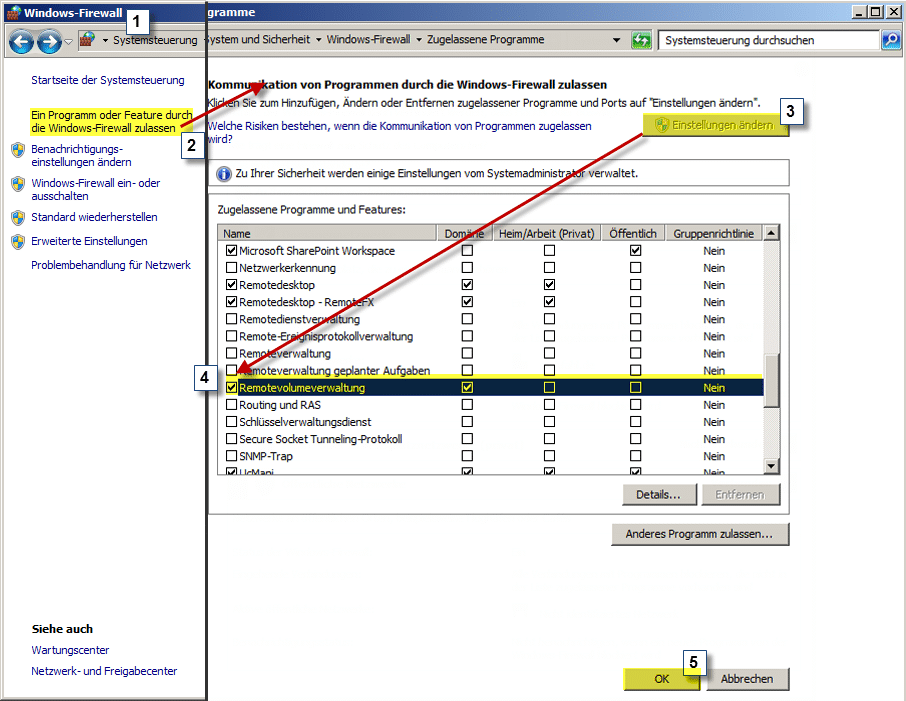Select the Remote-Ereignisprotokollverwaltung row
Viewport: 906px width, 701px height.
[x=491, y=336]
